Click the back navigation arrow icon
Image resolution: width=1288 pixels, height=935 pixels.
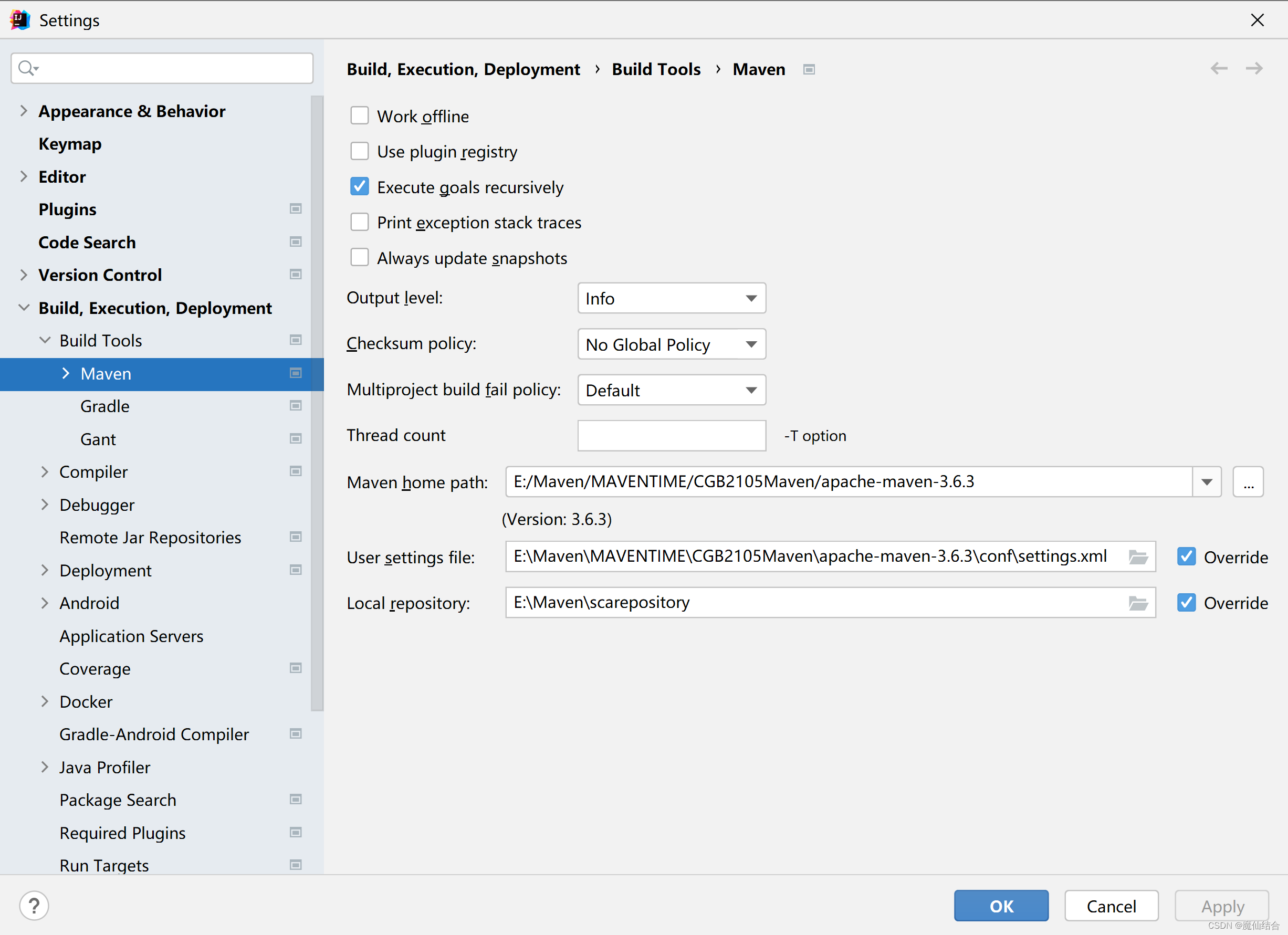click(x=1219, y=68)
